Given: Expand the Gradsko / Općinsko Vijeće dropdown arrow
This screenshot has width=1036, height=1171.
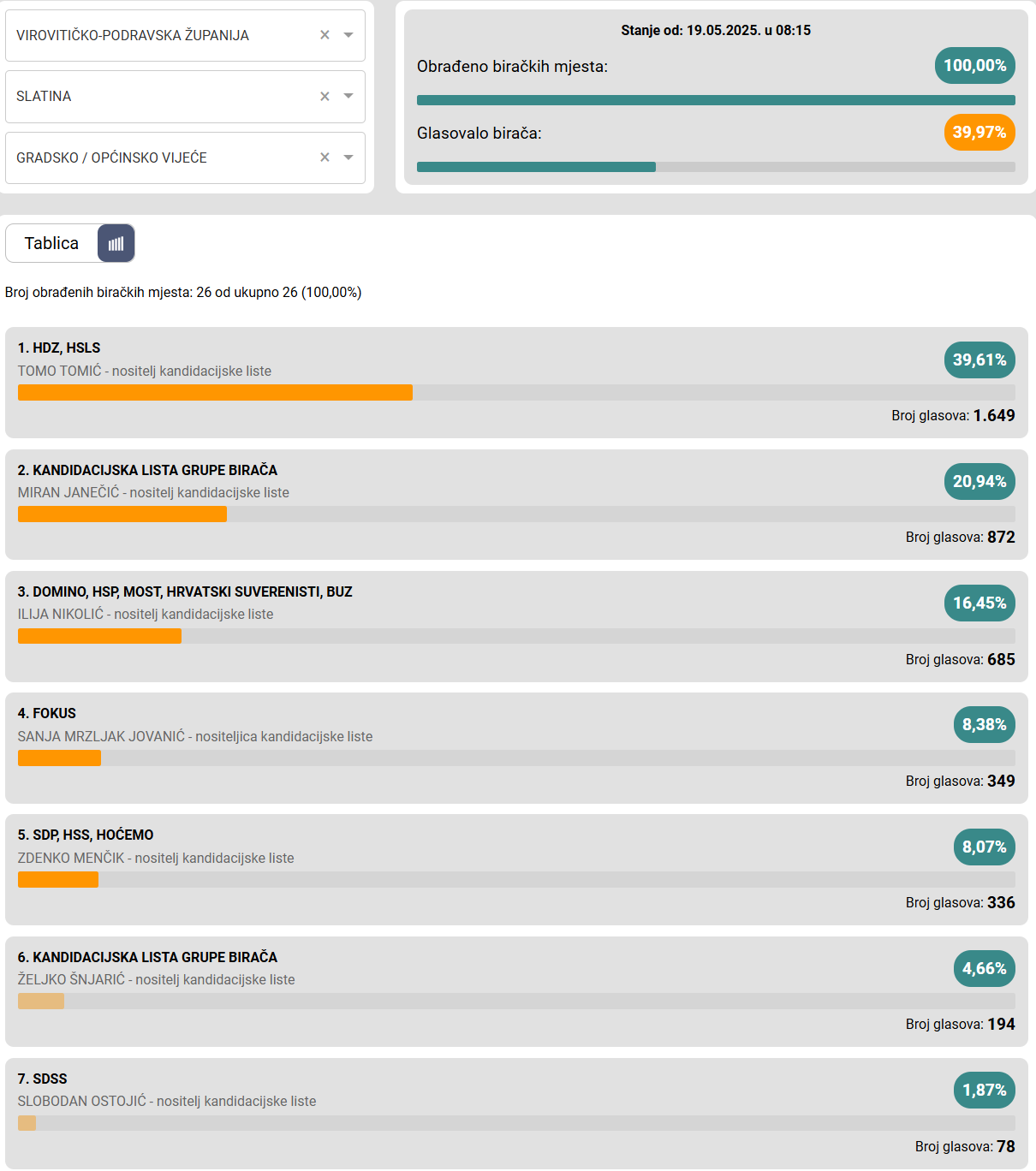Looking at the screenshot, I should (x=348, y=158).
